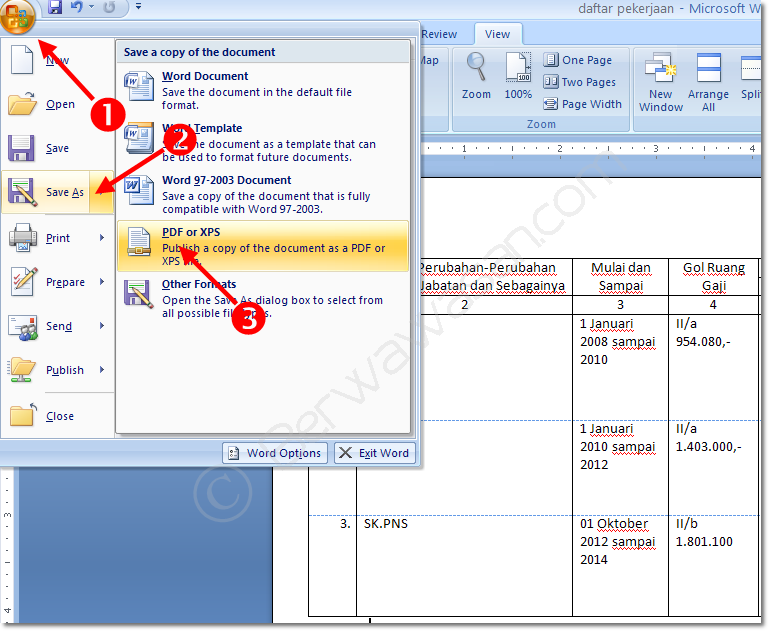Click the Save floppy disk icon in the menu

point(21,148)
